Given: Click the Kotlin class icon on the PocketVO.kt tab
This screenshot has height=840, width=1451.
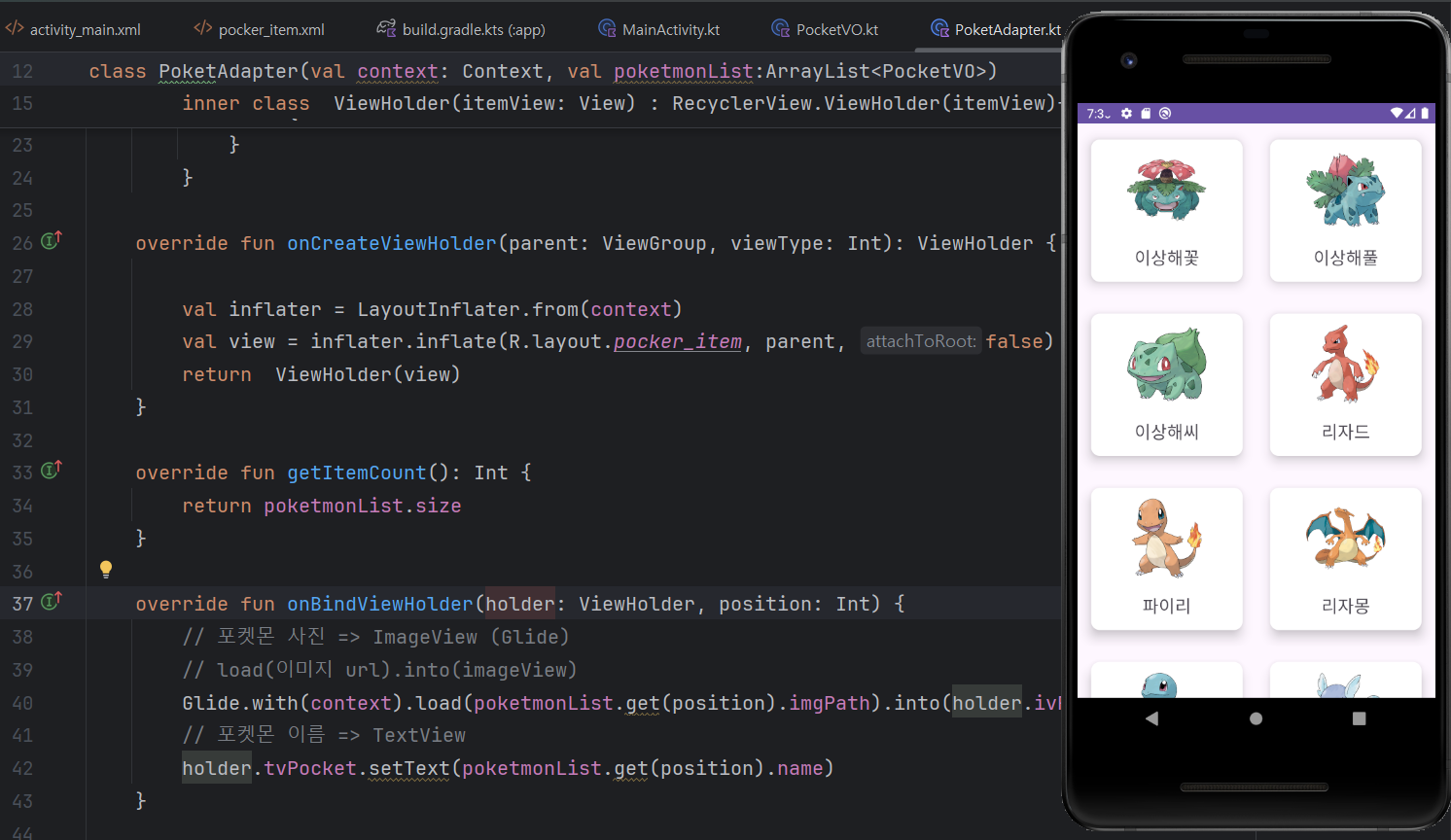Looking at the screenshot, I should pyautogui.click(x=781, y=28).
